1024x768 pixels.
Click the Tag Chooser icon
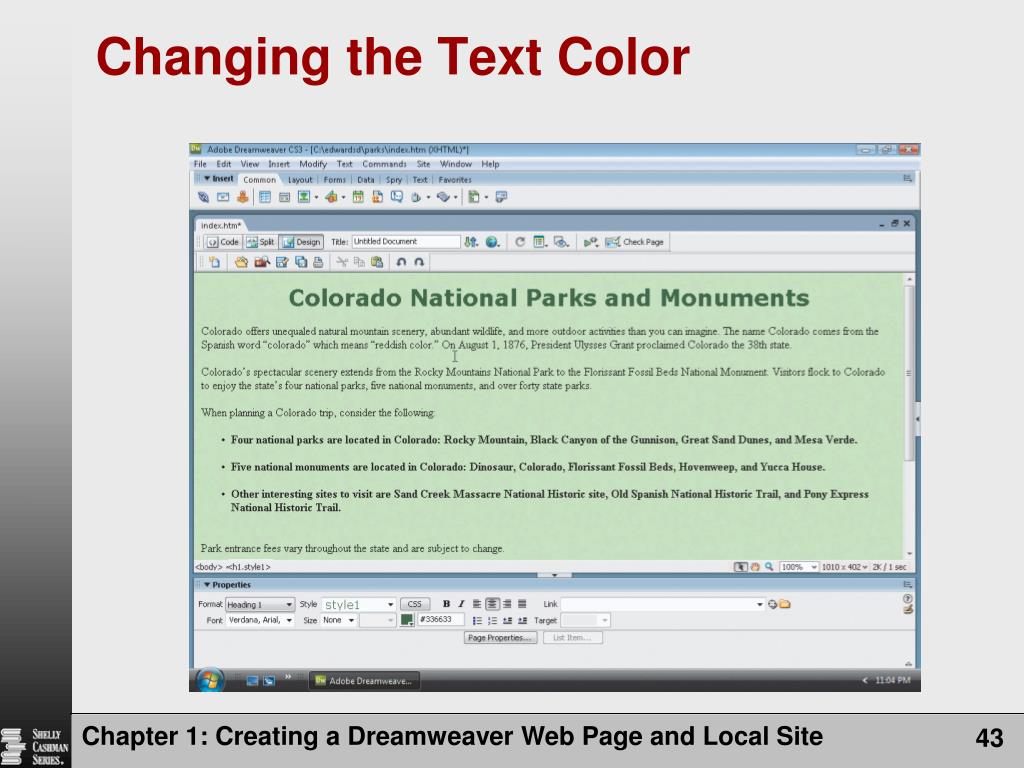point(501,197)
